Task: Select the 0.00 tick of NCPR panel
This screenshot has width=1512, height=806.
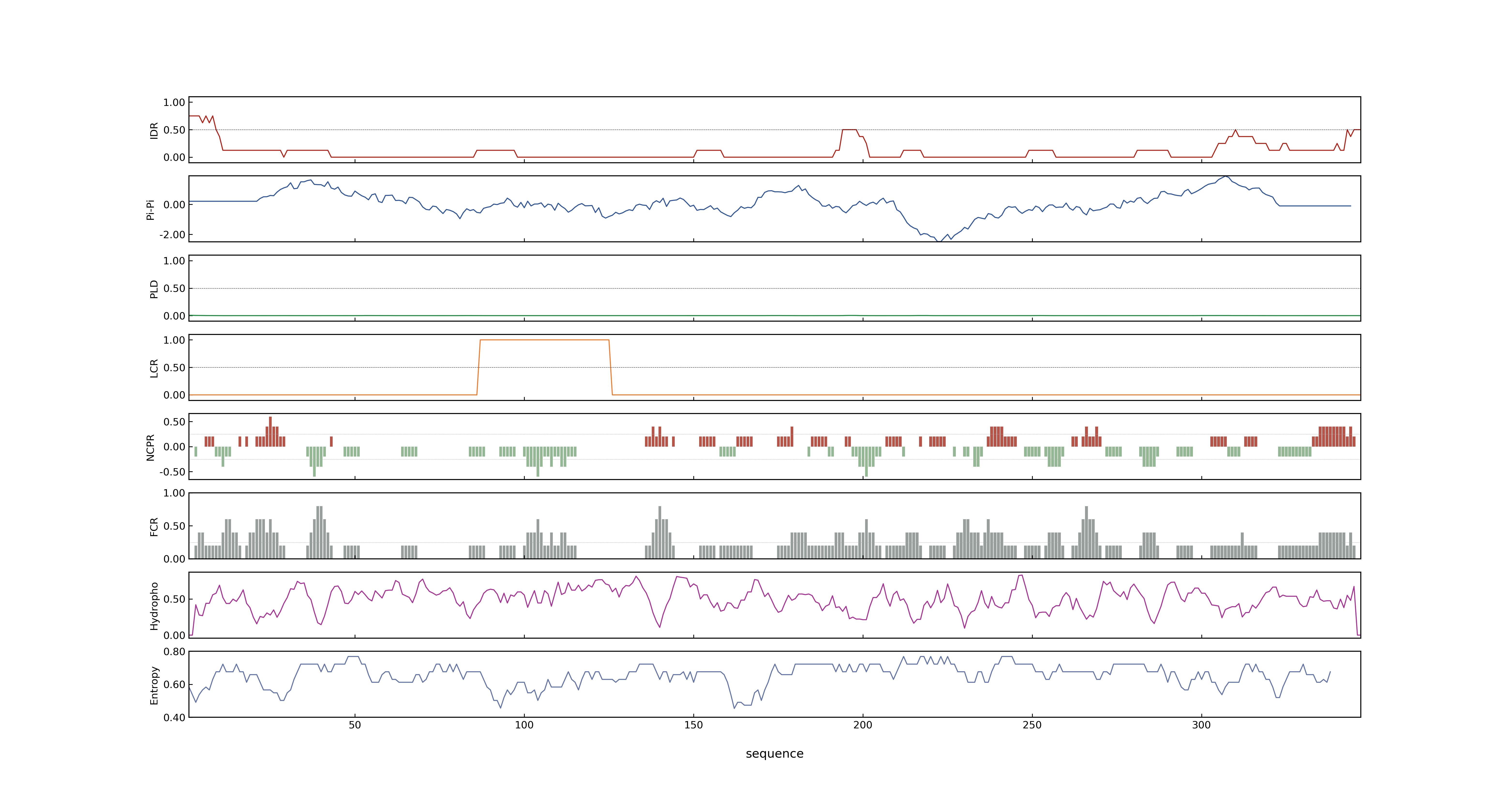Action: pyautogui.click(x=174, y=447)
